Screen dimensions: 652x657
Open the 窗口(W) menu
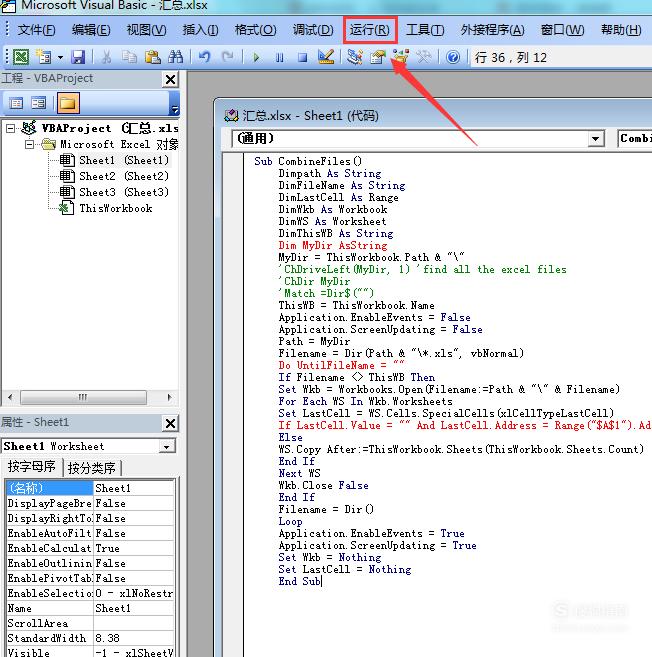pyautogui.click(x=562, y=30)
